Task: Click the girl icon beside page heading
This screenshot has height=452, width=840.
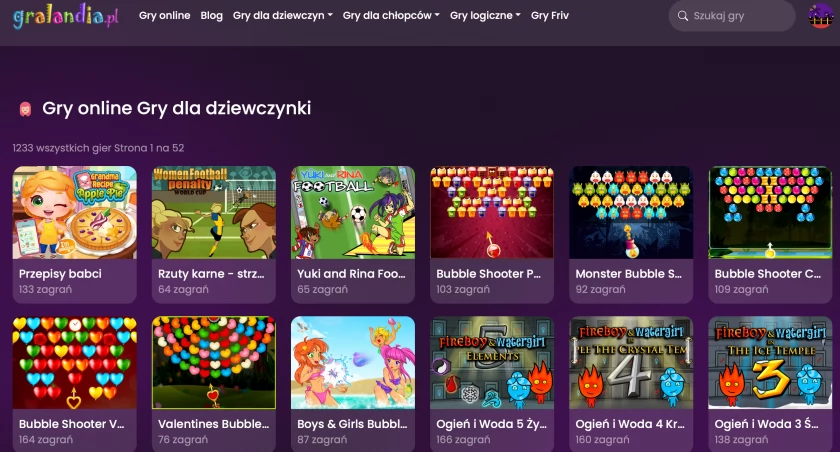Action: coord(25,109)
